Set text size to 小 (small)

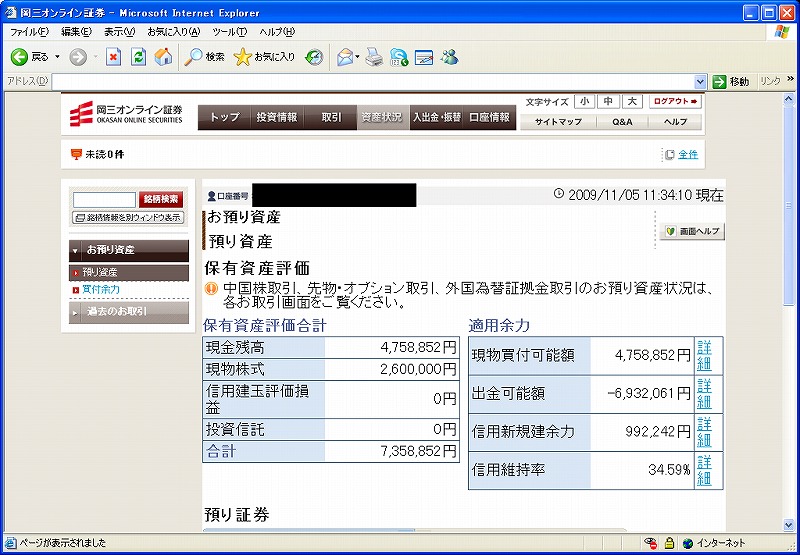(583, 102)
